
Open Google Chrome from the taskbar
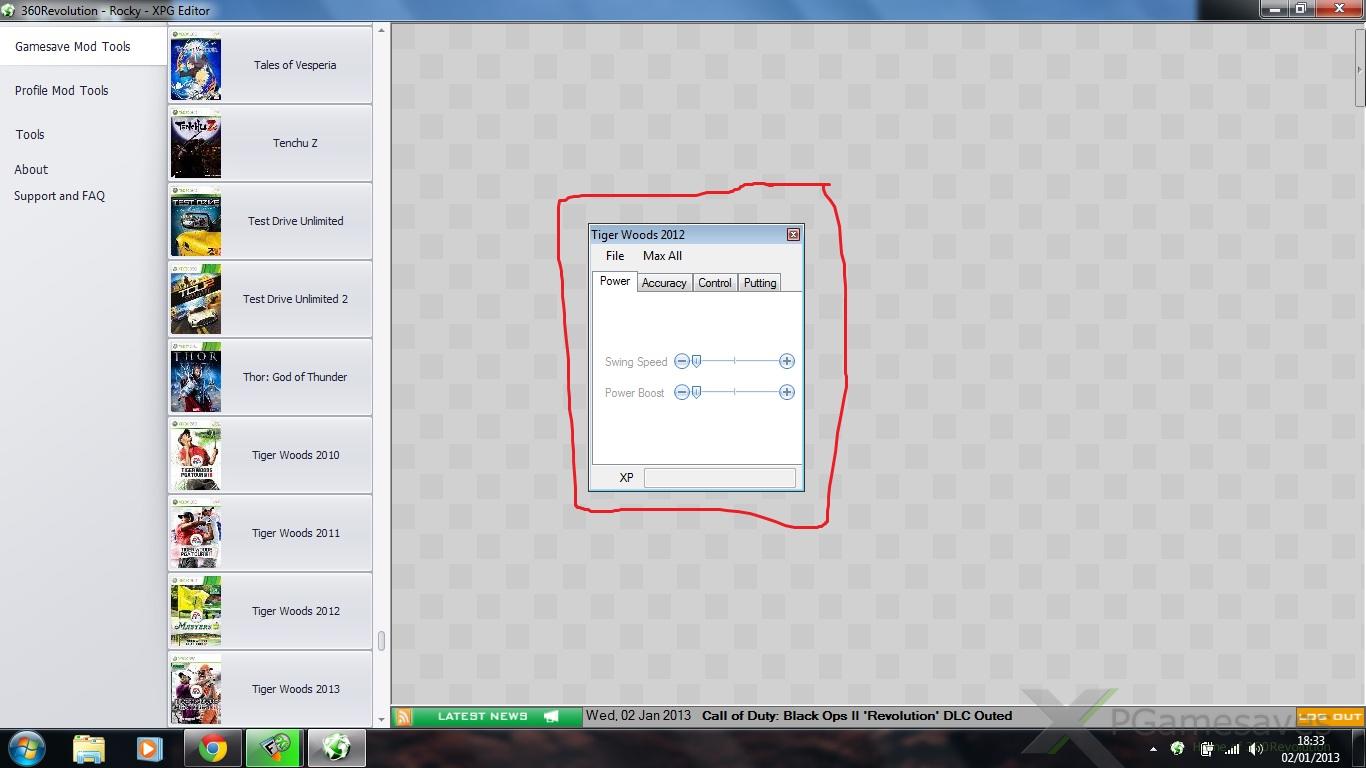point(212,748)
